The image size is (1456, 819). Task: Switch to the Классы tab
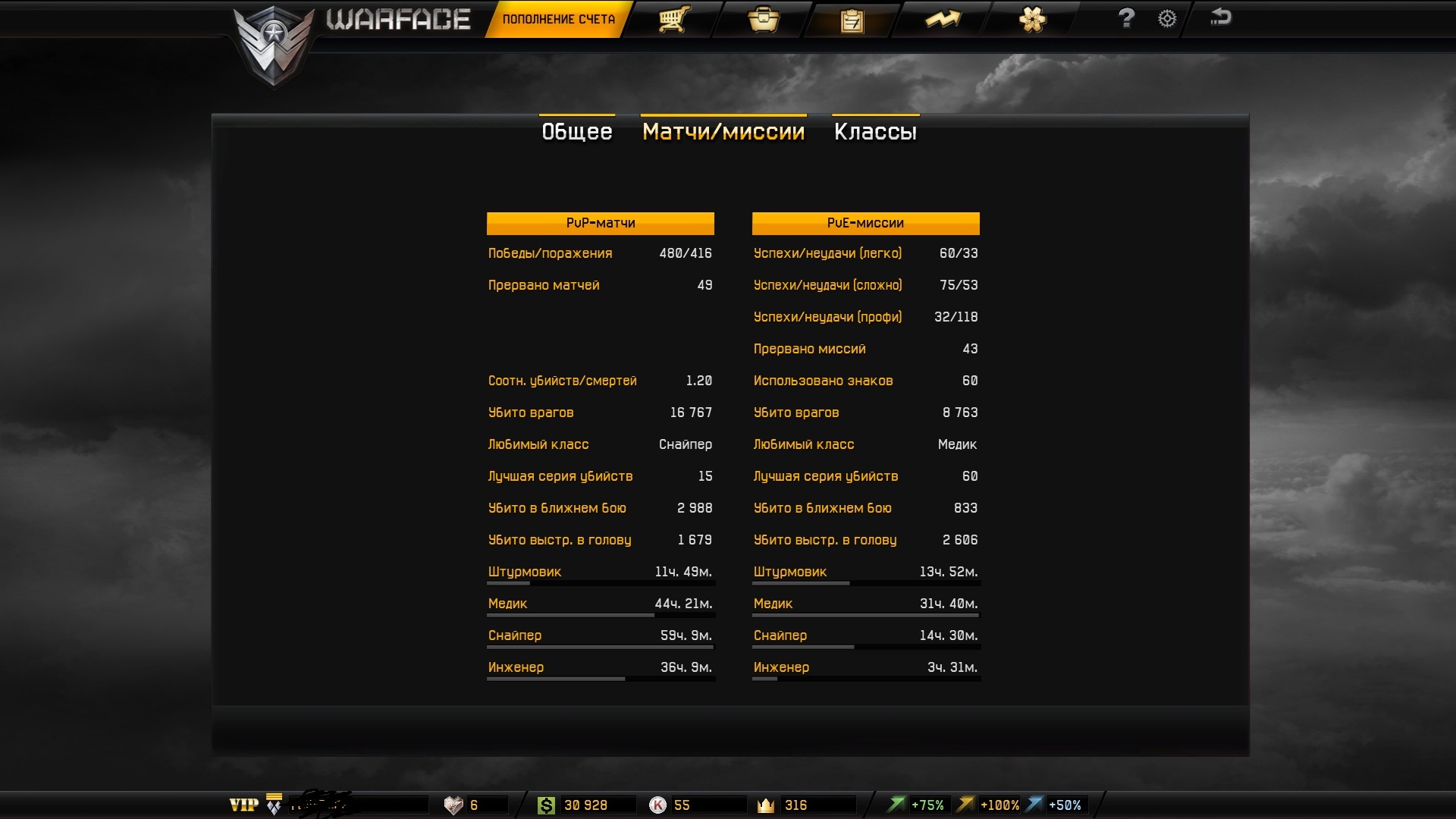pyautogui.click(x=875, y=131)
